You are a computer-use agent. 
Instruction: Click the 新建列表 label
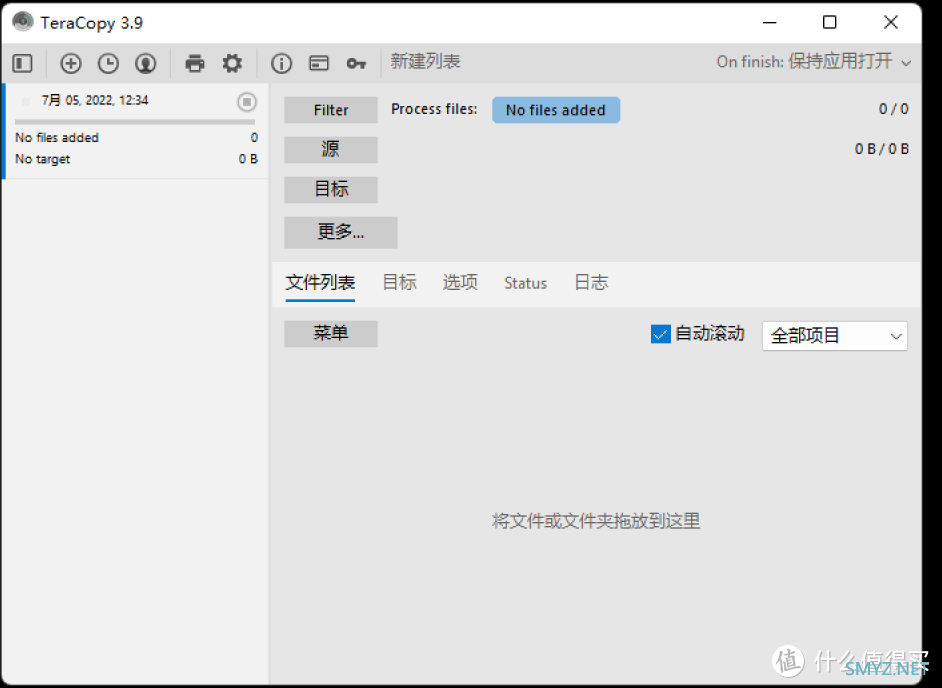pyautogui.click(x=425, y=61)
